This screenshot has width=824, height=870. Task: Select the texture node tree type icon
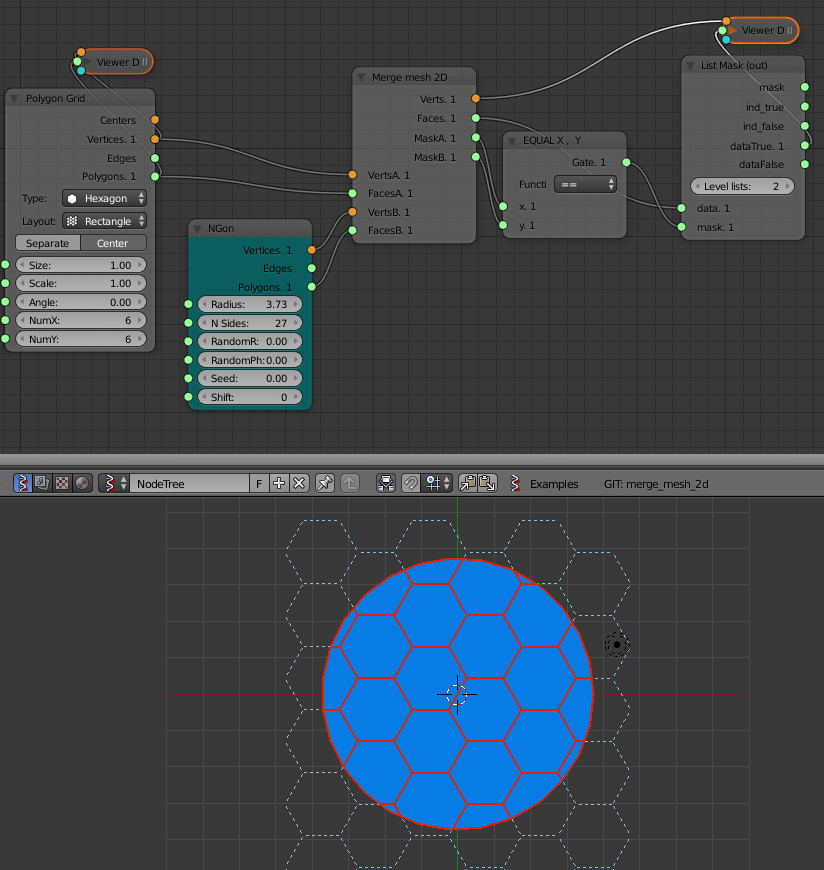(62, 483)
